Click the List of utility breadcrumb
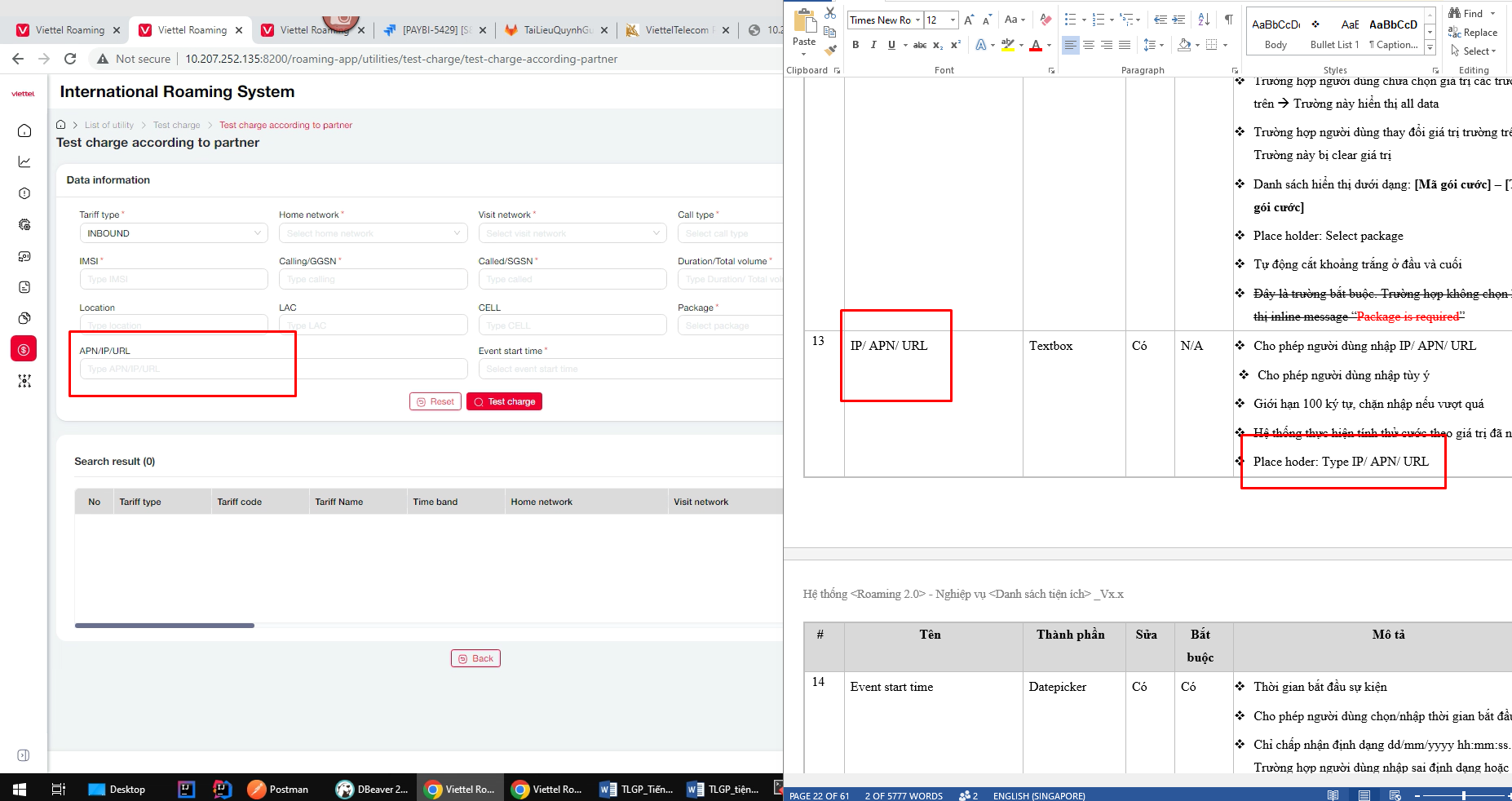Viewport: 1512px width, 801px height. (x=109, y=125)
